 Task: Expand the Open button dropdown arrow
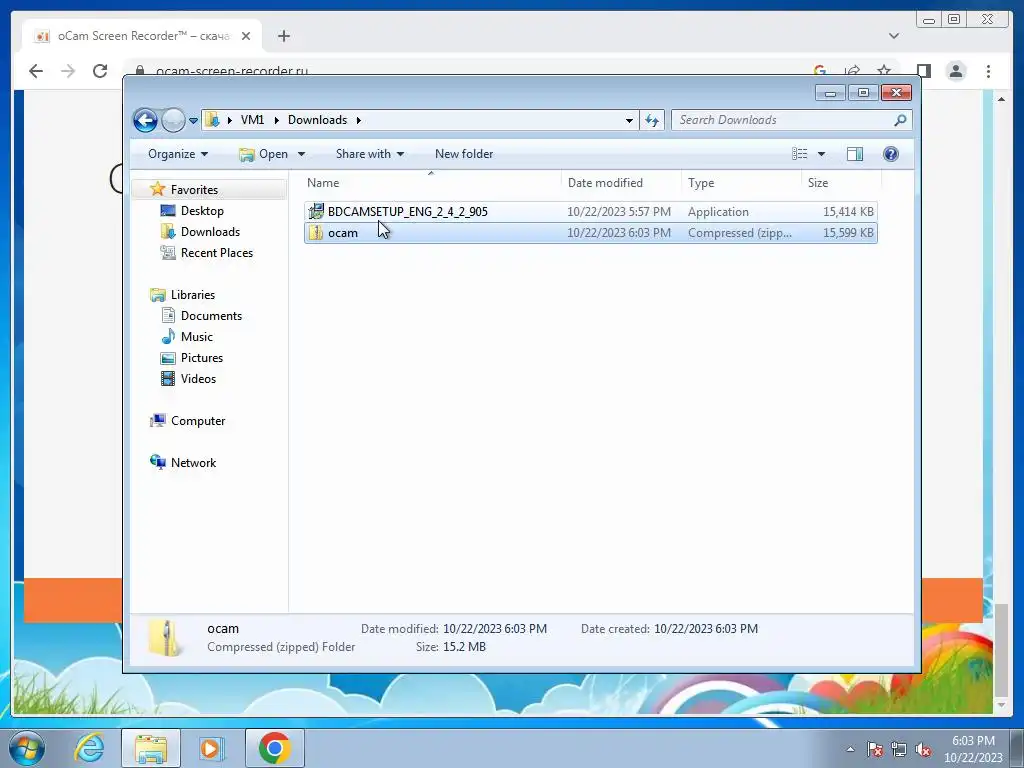coord(301,154)
